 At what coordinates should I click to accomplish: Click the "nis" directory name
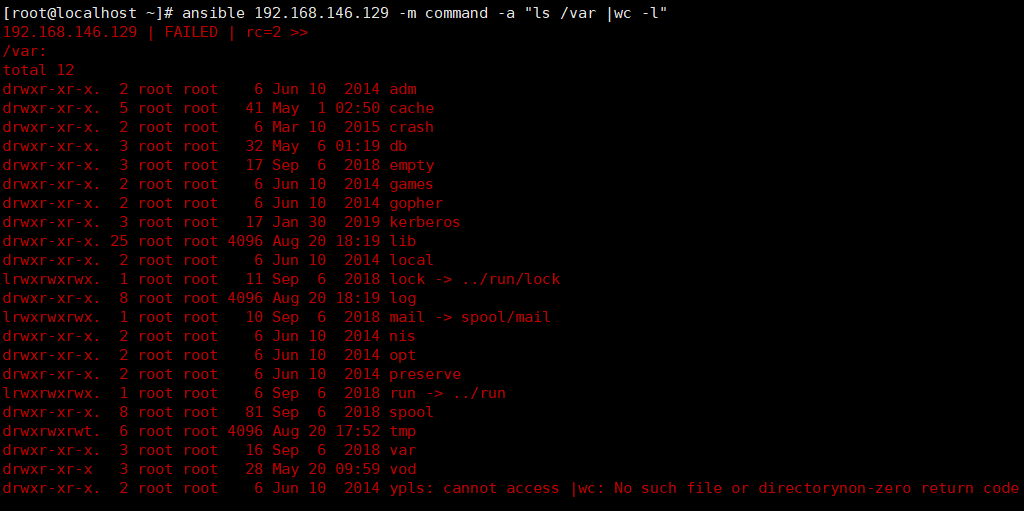click(403, 336)
